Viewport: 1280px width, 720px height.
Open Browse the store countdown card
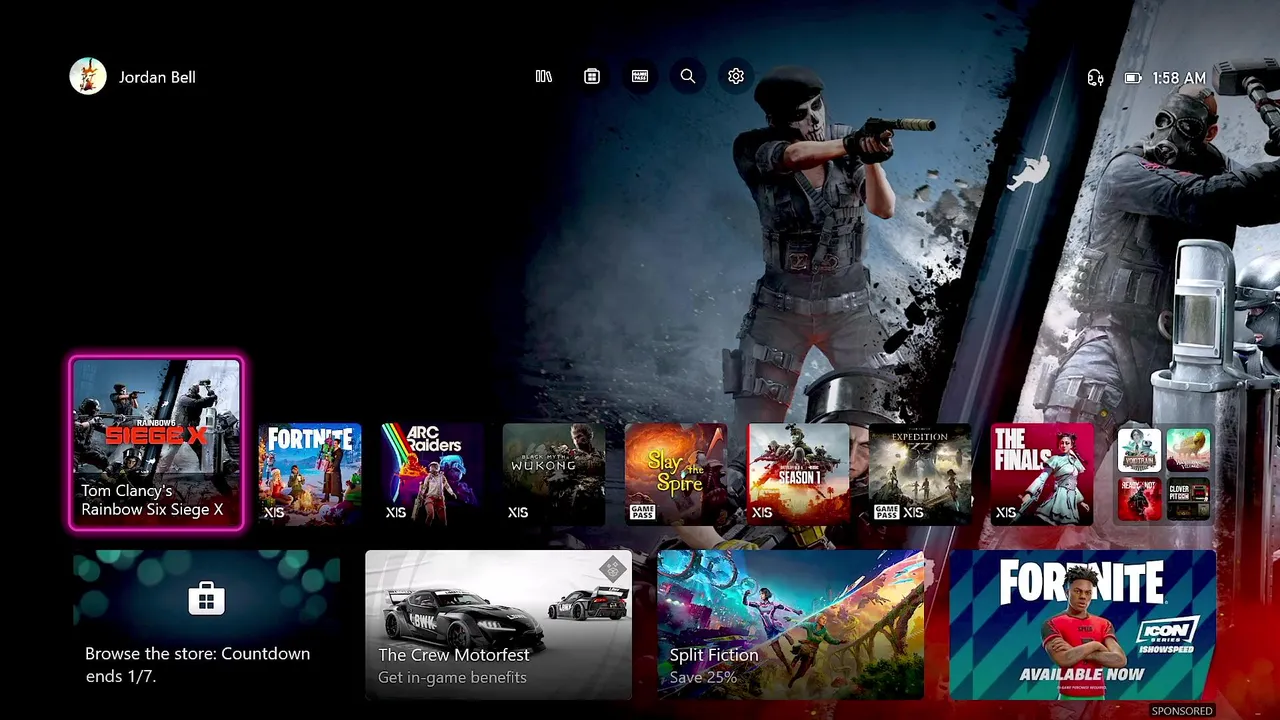pos(207,625)
